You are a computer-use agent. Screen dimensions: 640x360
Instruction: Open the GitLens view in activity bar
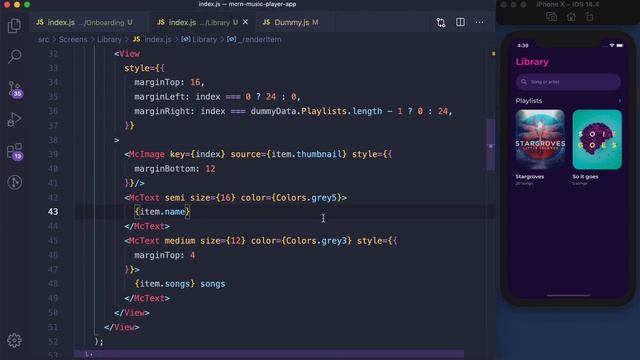pyautogui.click(x=15, y=182)
